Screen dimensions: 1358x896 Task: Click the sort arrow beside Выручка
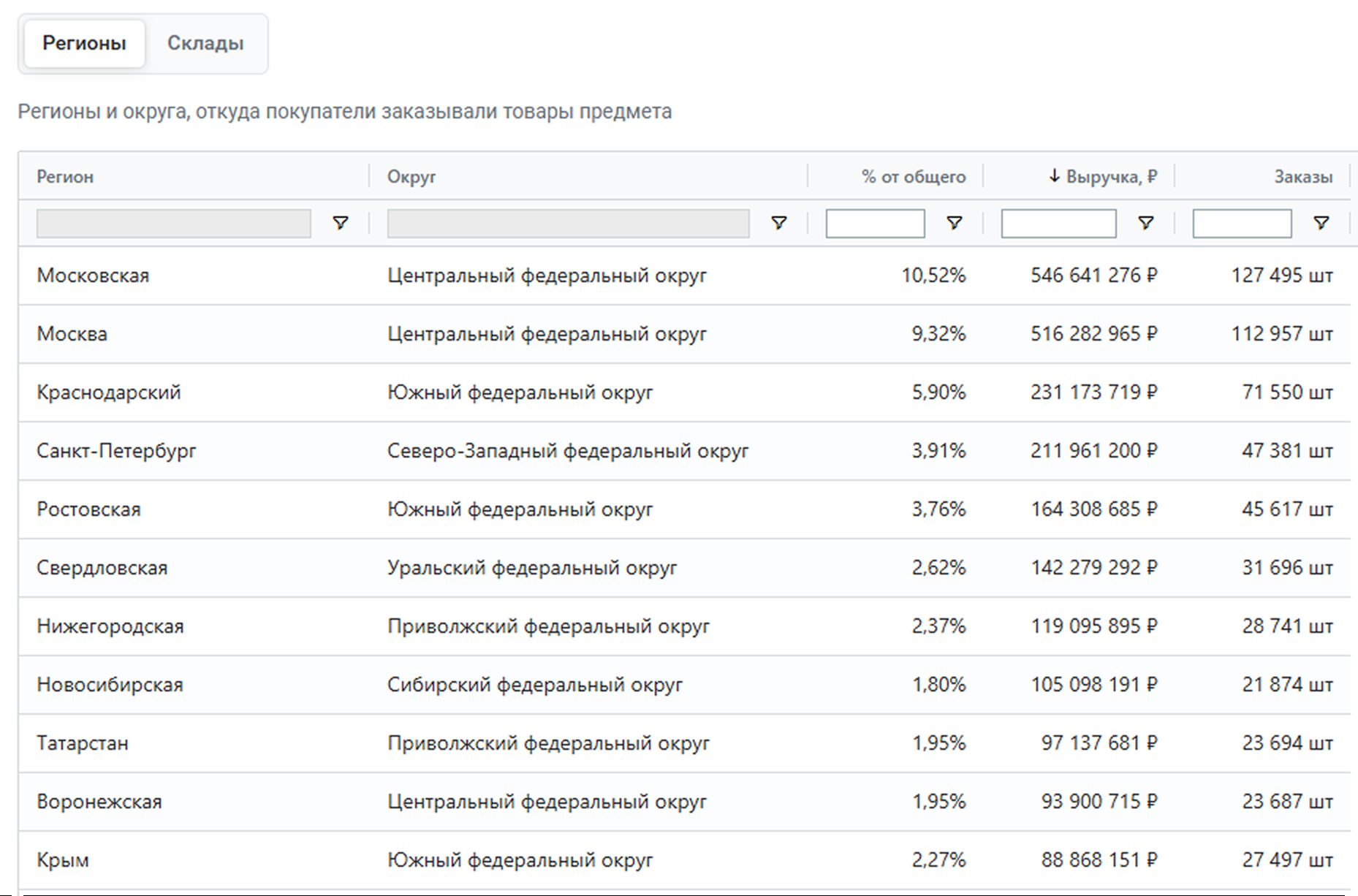(x=1054, y=176)
